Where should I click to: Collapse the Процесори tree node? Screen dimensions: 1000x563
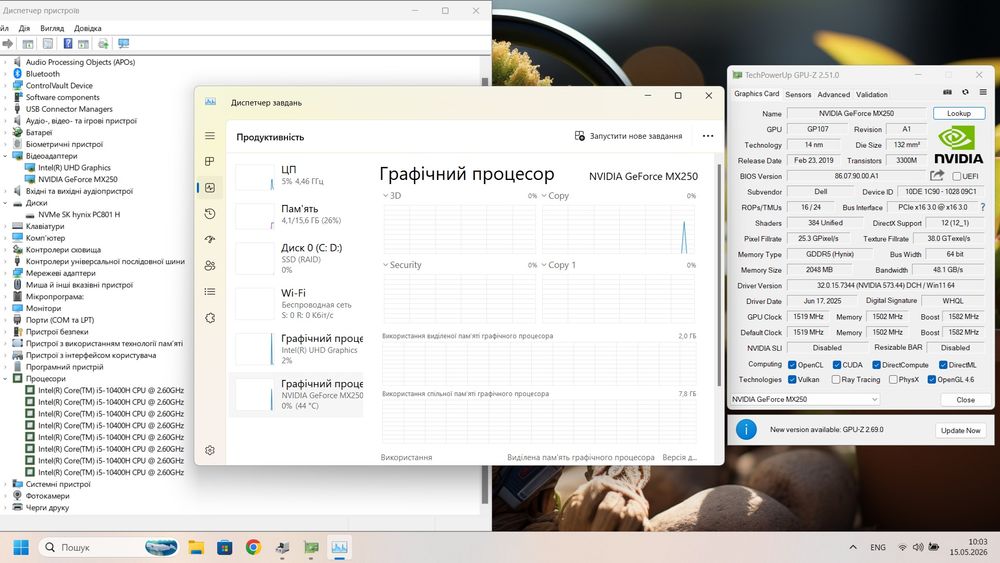click(x=5, y=378)
